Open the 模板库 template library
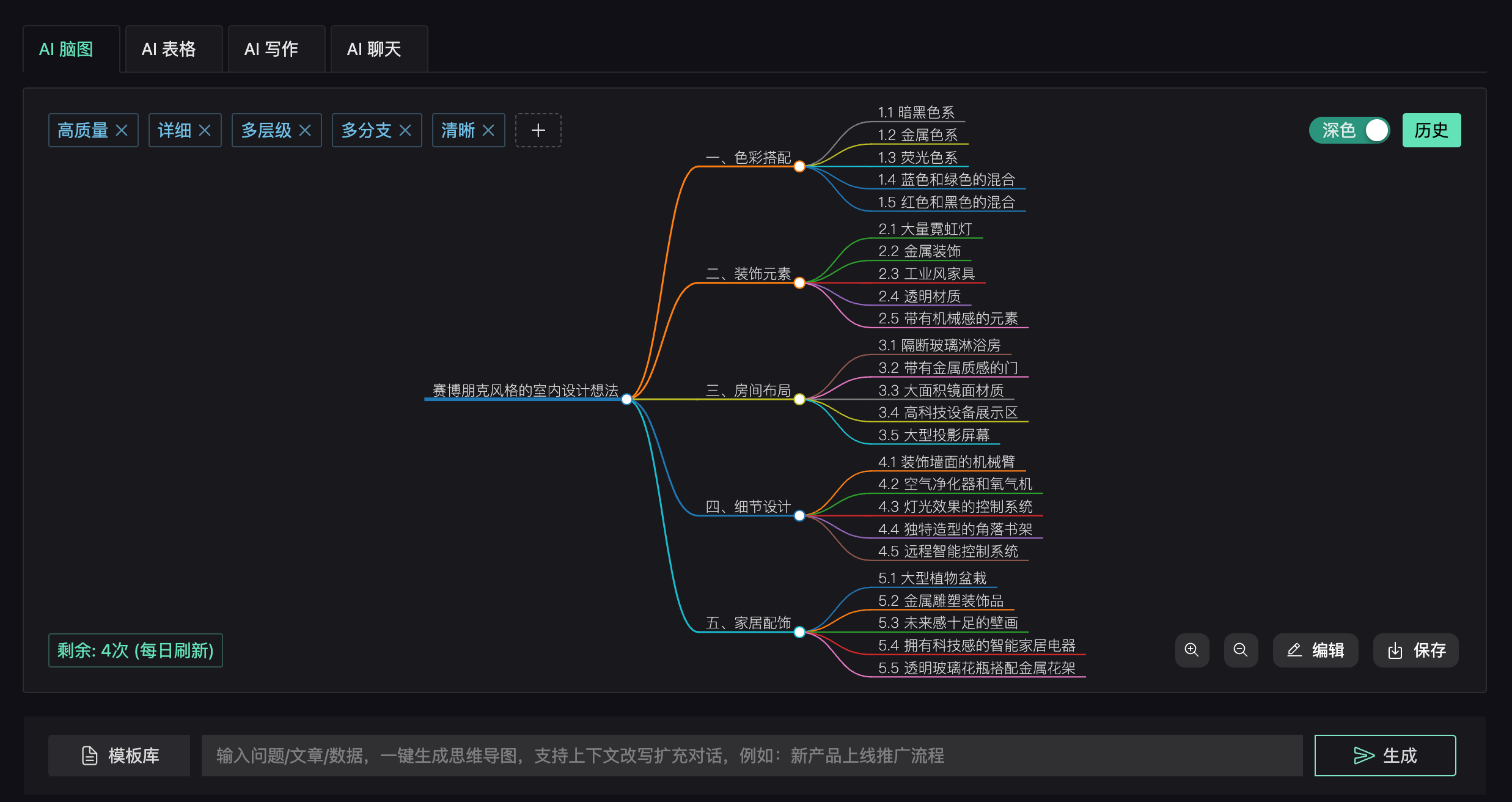Screen dimensions: 1512x802 pos(119,756)
